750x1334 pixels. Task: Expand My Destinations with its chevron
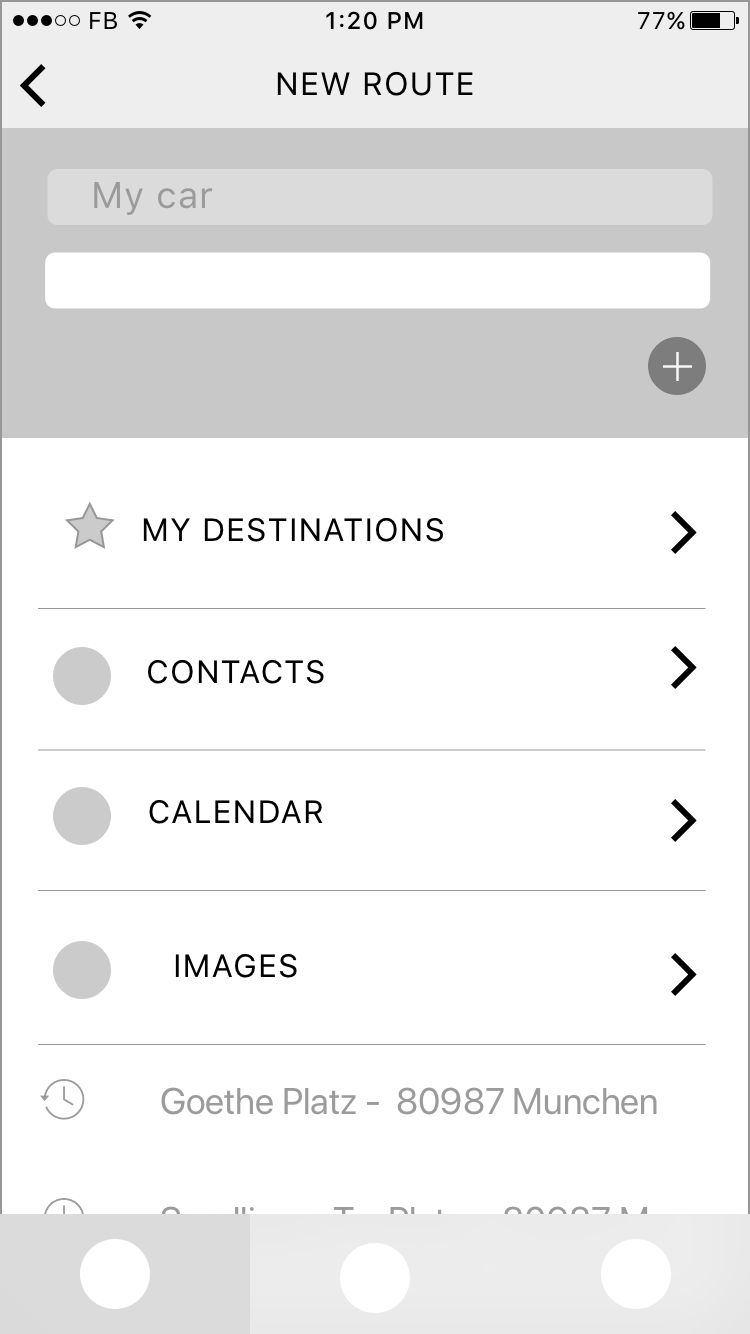click(x=683, y=532)
